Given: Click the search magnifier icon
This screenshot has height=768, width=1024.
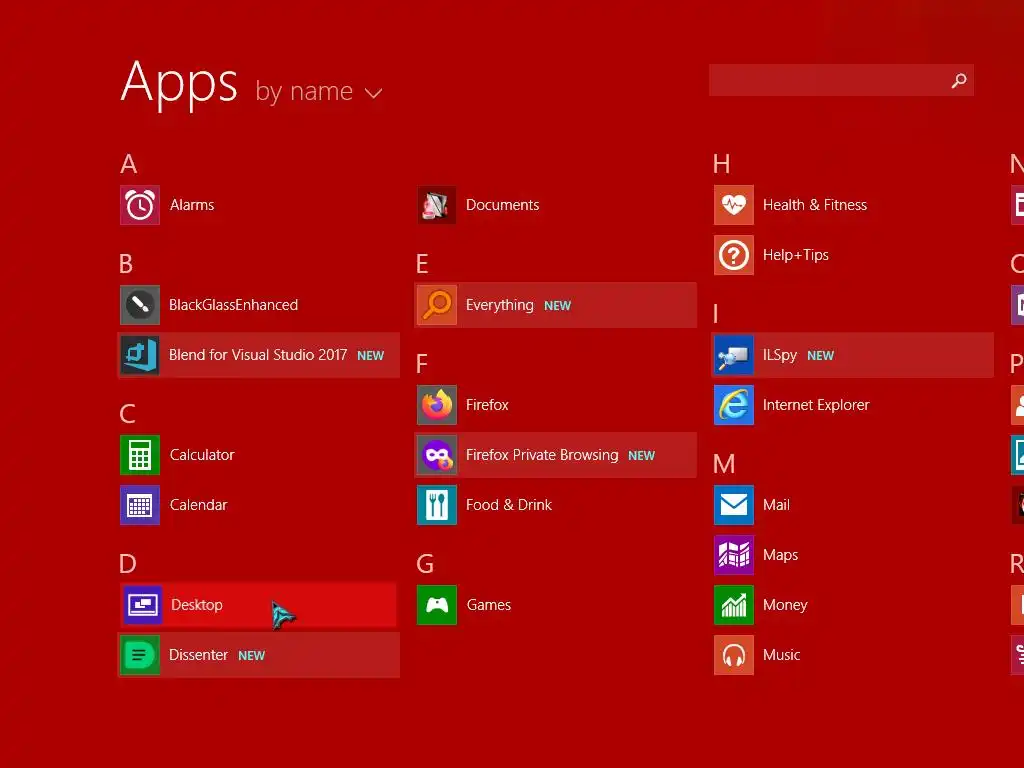Looking at the screenshot, I should (959, 80).
